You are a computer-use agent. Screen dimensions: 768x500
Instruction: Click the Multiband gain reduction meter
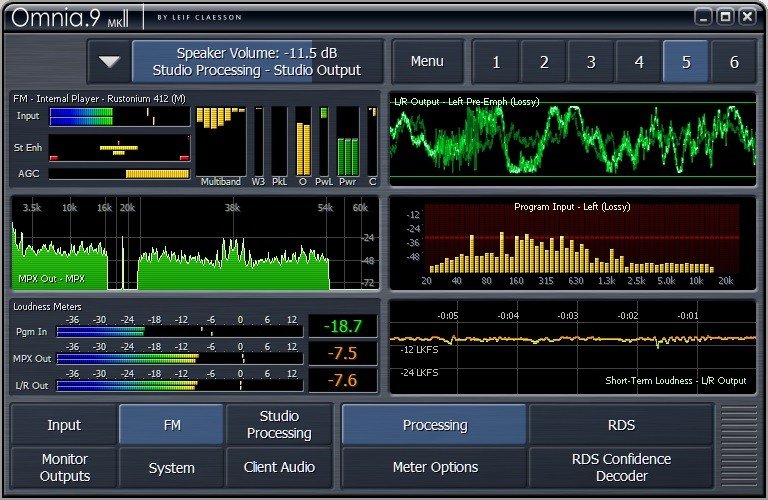click(220, 142)
